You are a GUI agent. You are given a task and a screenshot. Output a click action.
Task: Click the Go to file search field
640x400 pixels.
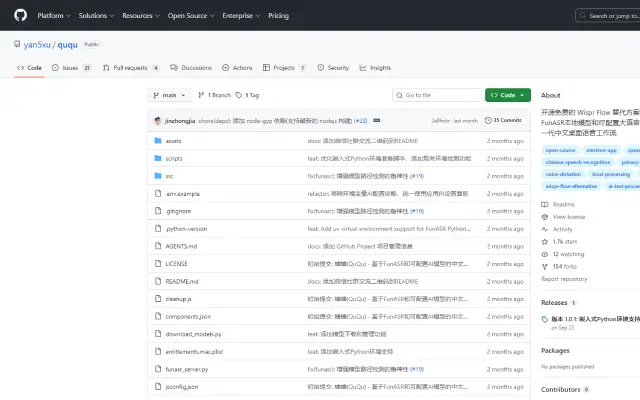pyautogui.click(x=437, y=95)
